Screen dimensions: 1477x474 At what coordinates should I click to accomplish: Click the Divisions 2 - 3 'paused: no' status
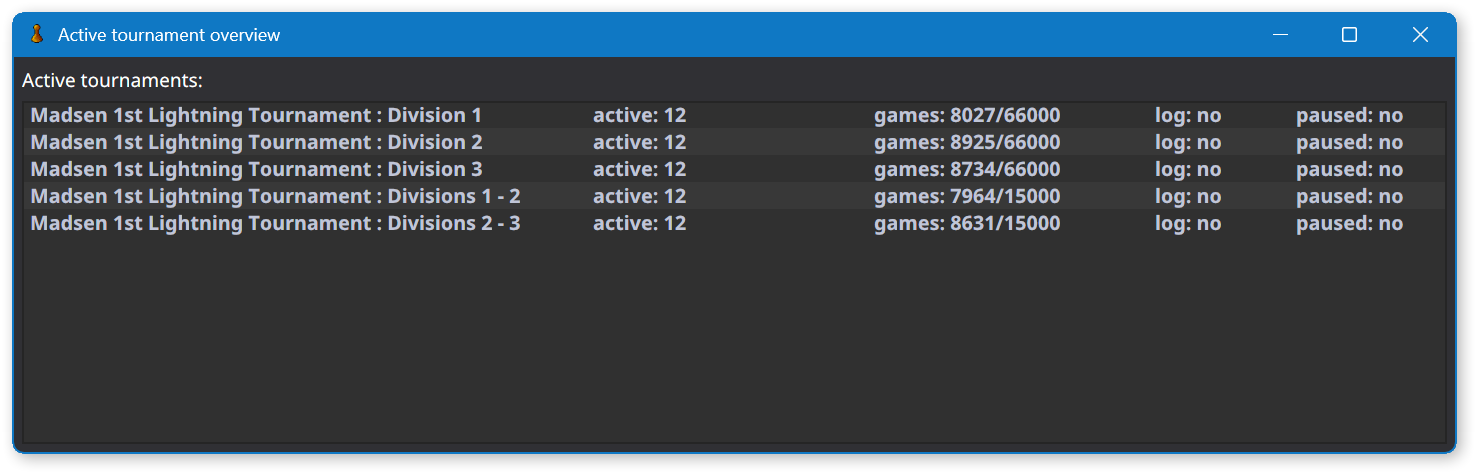click(x=1350, y=223)
